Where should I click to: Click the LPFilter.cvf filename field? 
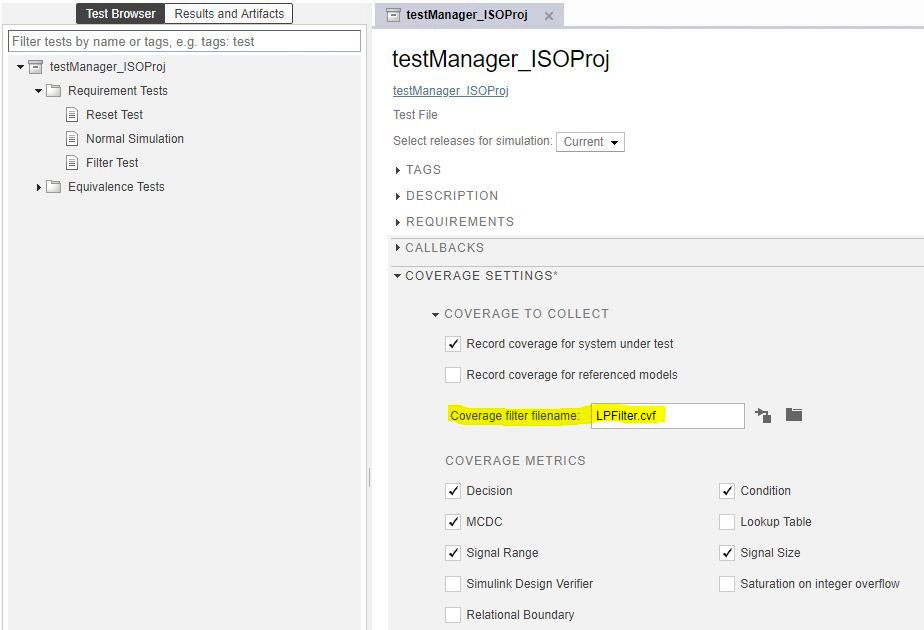tap(667, 415)
